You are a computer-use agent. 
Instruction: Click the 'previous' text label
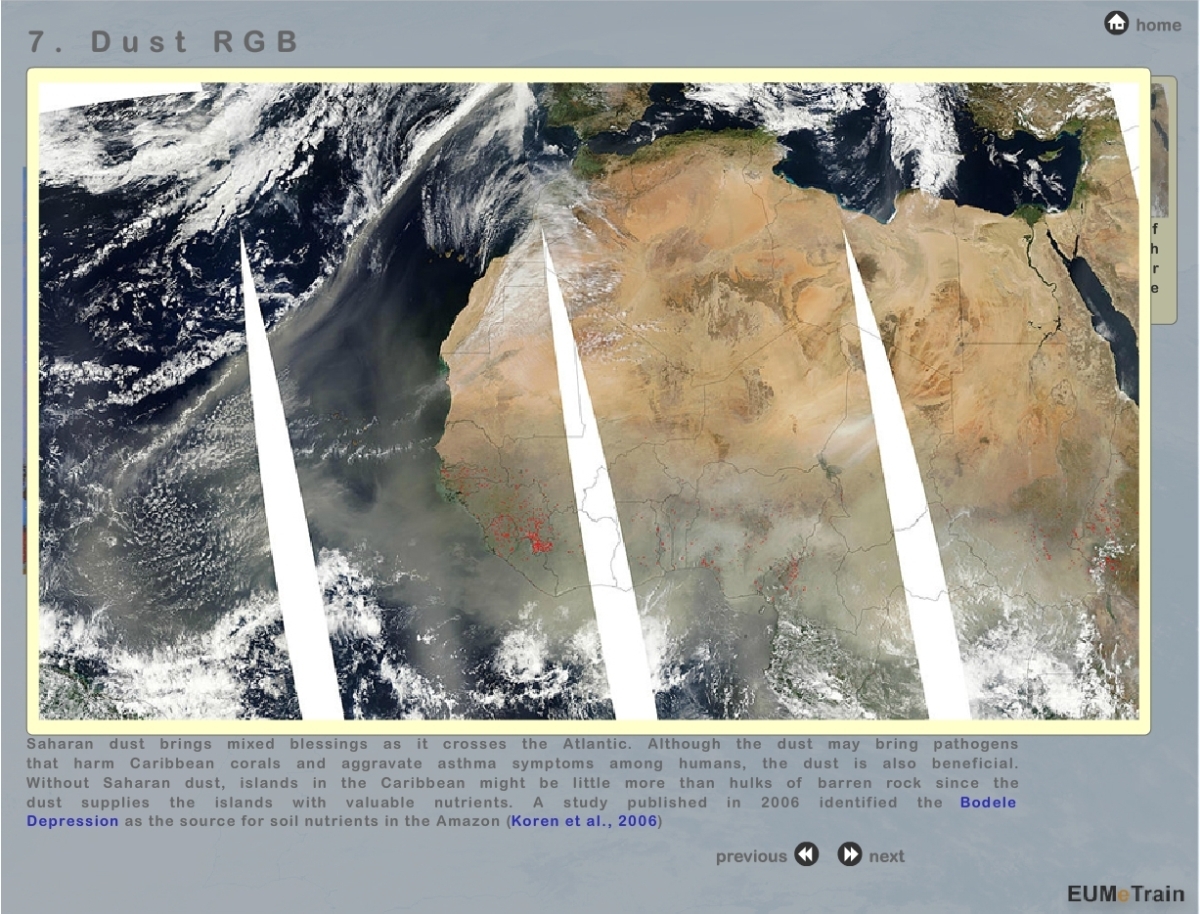751,856
